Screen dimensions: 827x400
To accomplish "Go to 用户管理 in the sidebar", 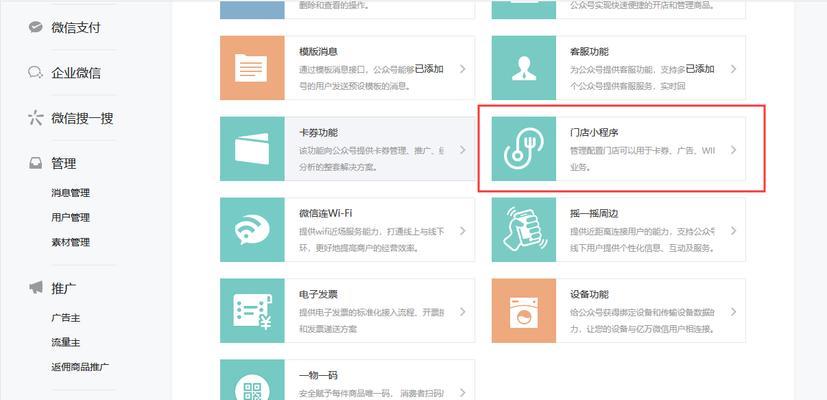I will 70,217.
